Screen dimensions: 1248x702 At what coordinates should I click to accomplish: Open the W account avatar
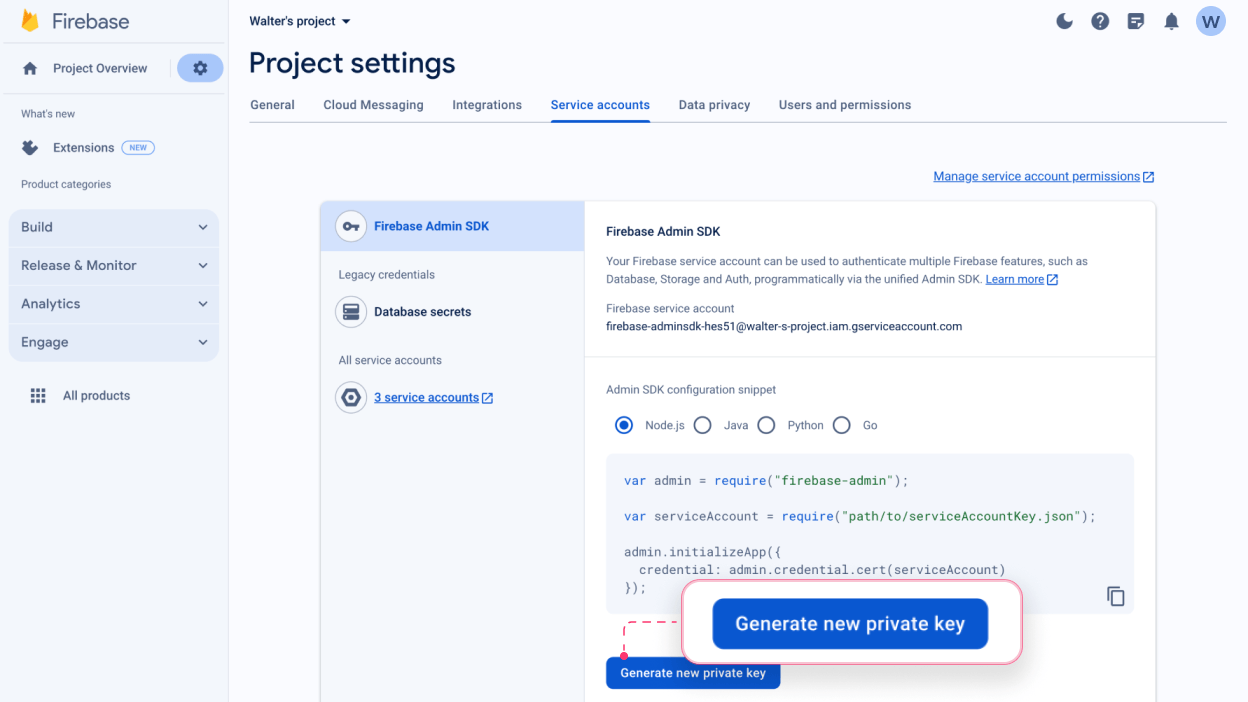(x=1211, y=21)
